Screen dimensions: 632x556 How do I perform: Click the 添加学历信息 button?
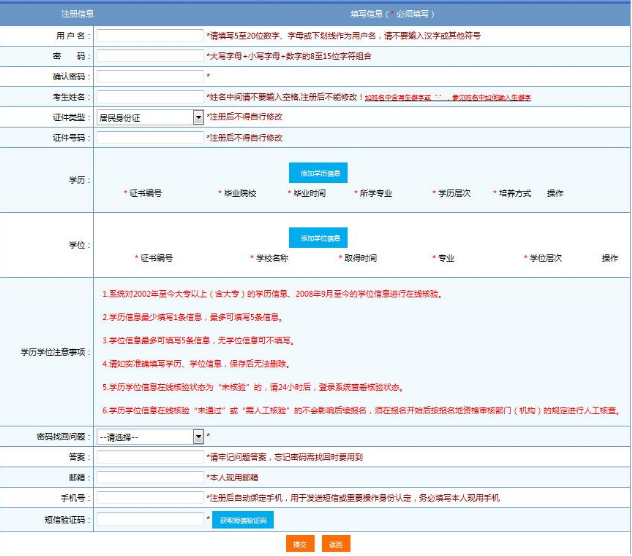tap(318, 173)
